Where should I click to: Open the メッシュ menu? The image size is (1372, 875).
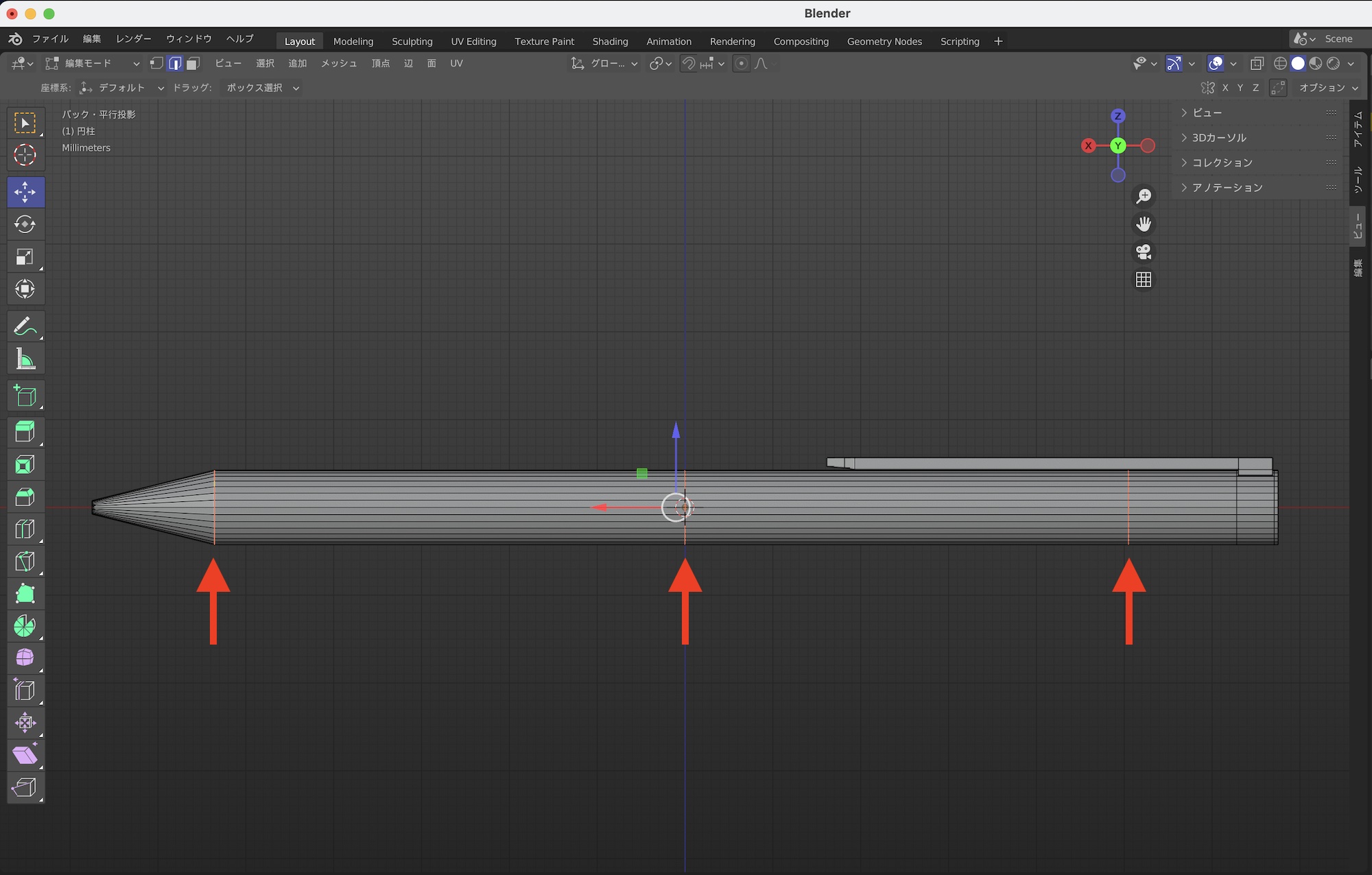pos(339,64)
